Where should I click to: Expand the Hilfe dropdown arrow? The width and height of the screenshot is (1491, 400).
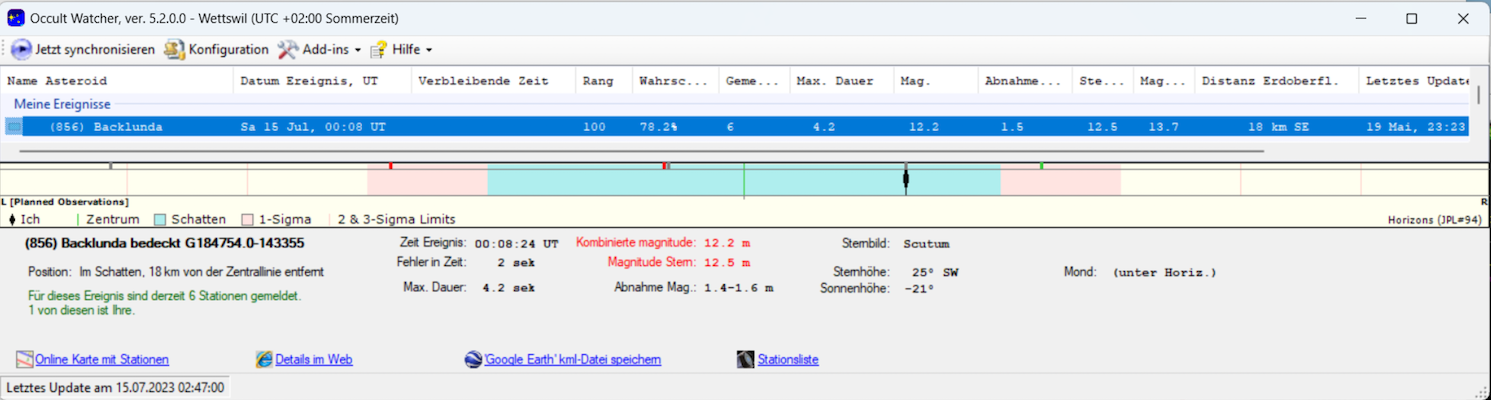point(429,50)
